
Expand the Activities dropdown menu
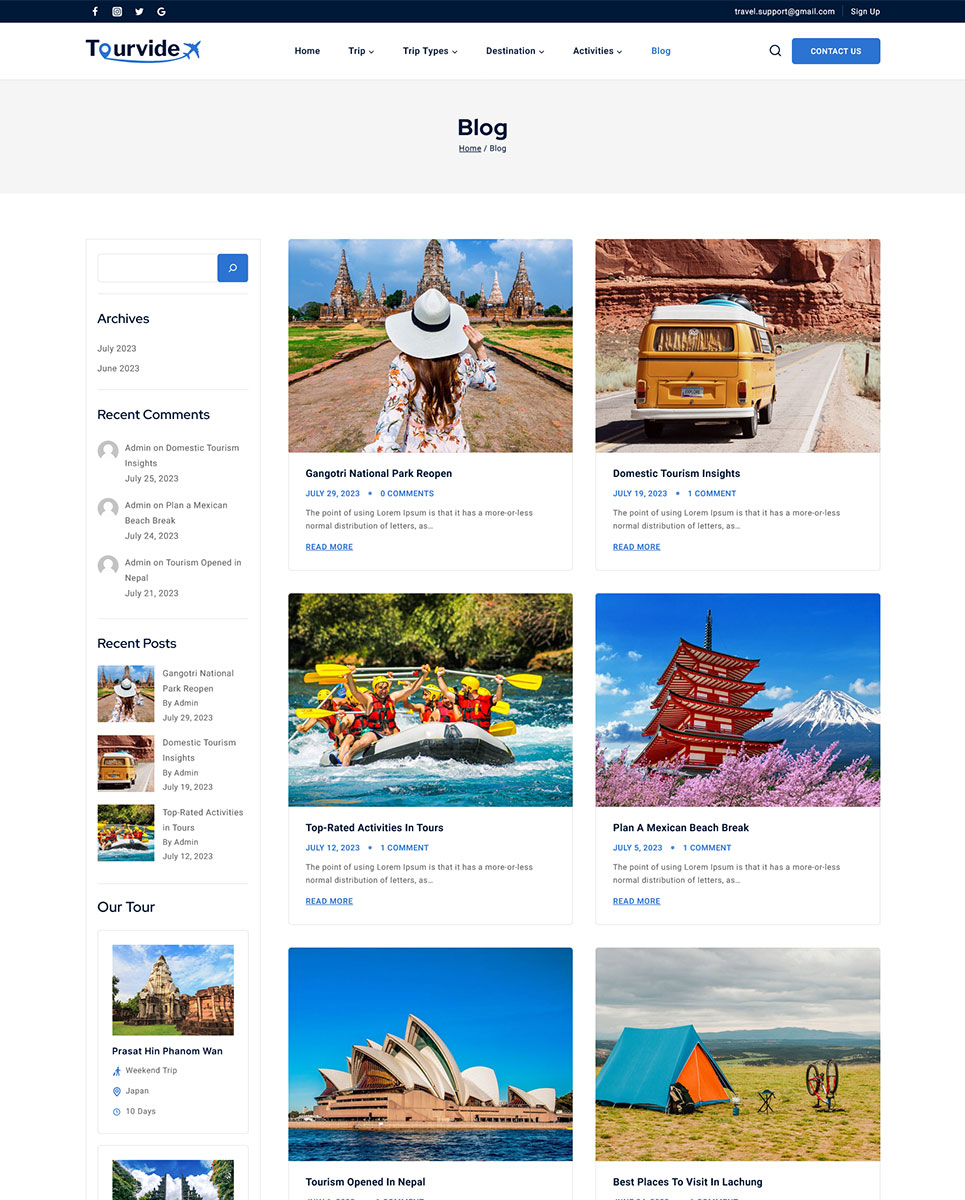click(597, 51)
